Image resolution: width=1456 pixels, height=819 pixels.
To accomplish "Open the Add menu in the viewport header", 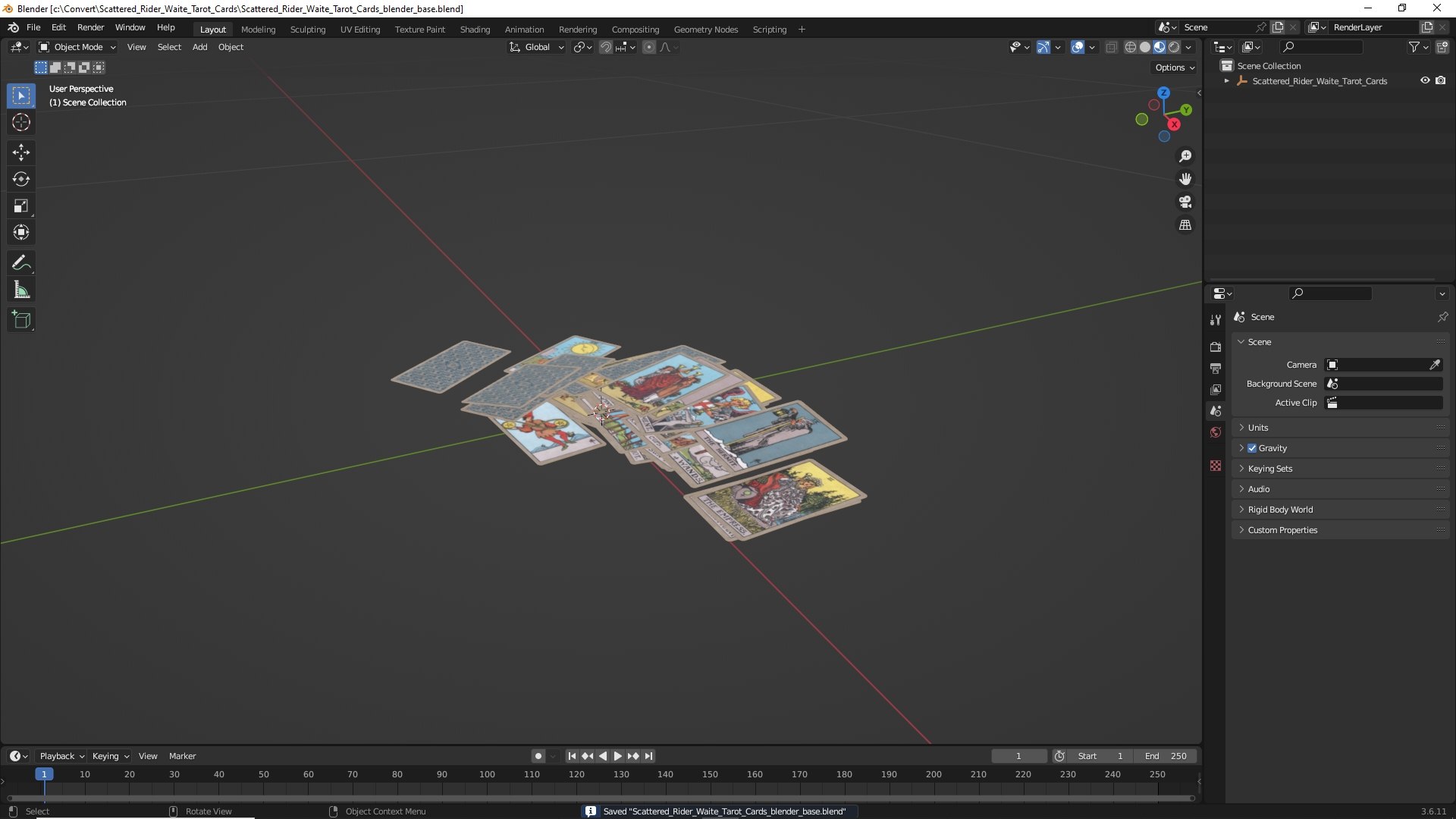I will [x=199, y=47].
